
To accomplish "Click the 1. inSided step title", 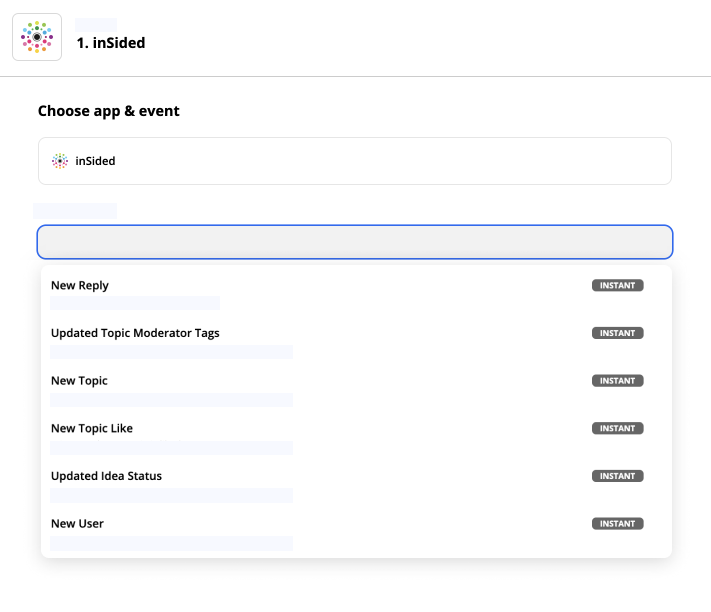I will (x=111, y=43).
